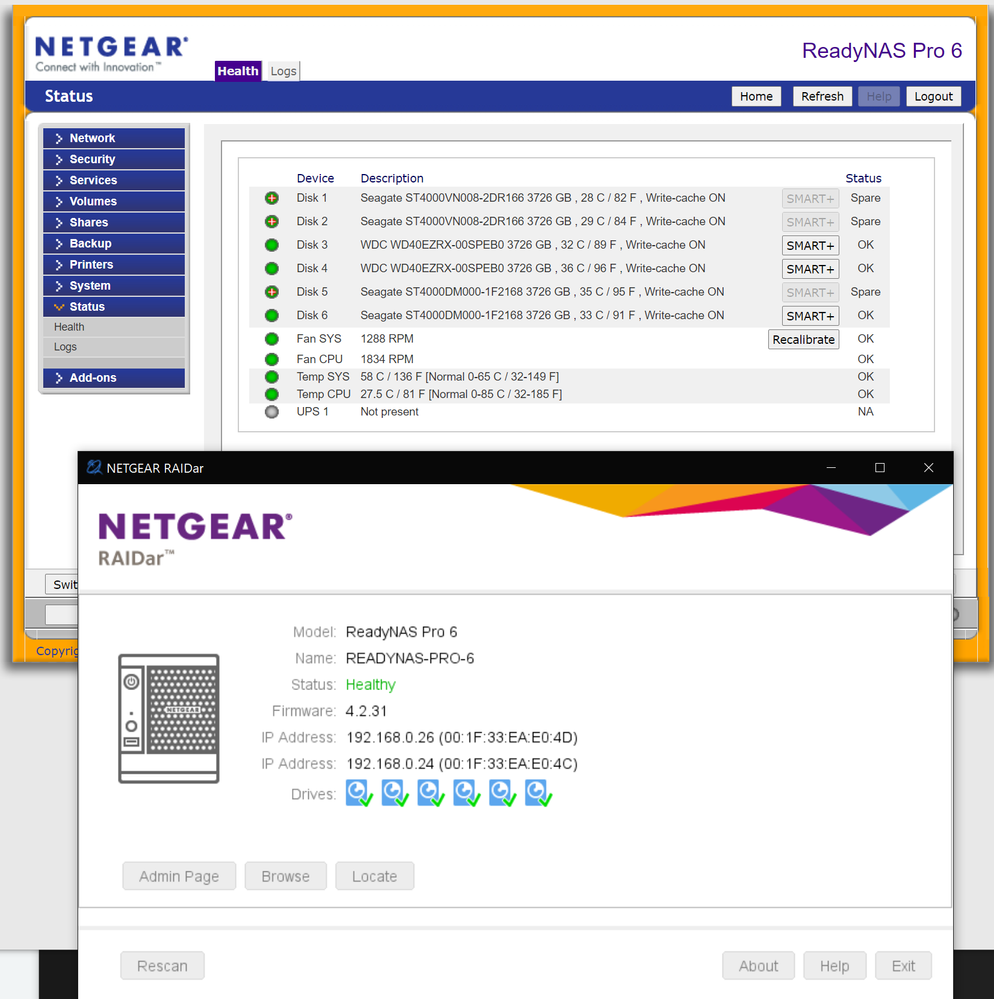
Task: Click the disabled SMART+ button for Disk 1
Action: pos(810,199)
